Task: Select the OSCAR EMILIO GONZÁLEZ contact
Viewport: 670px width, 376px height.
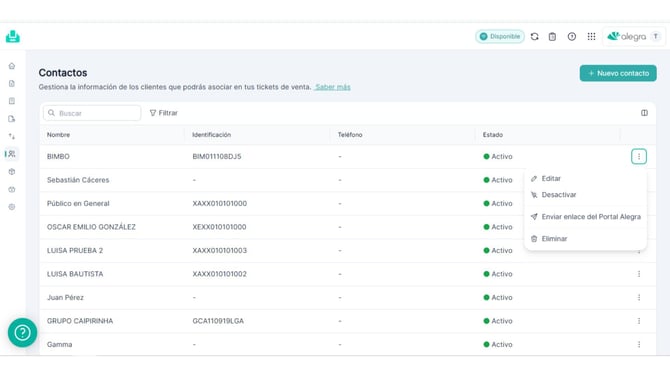Action: click(x=91, y=227)
